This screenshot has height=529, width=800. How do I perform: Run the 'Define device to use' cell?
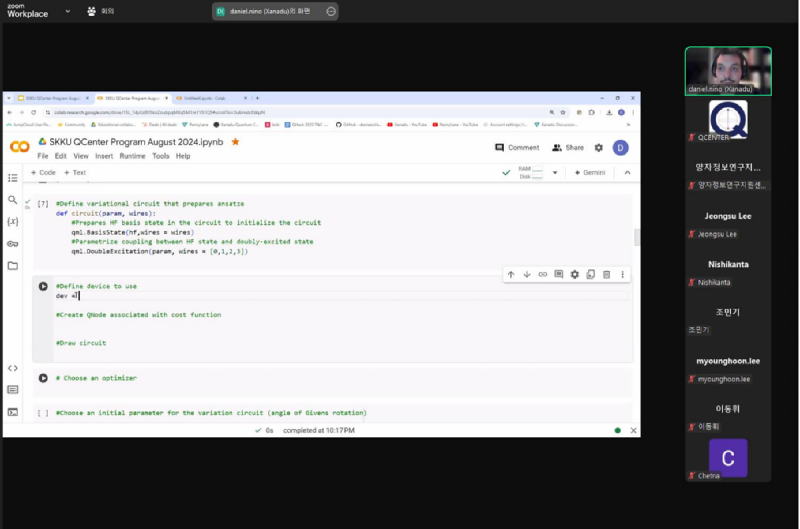coord(43,287)
